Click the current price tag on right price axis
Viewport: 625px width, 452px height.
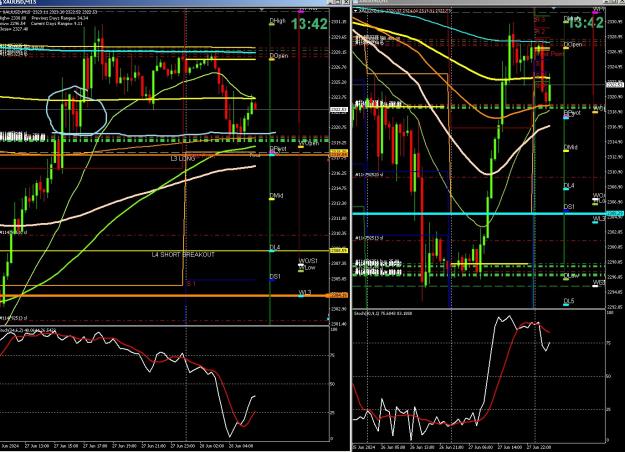coord(614,85)
